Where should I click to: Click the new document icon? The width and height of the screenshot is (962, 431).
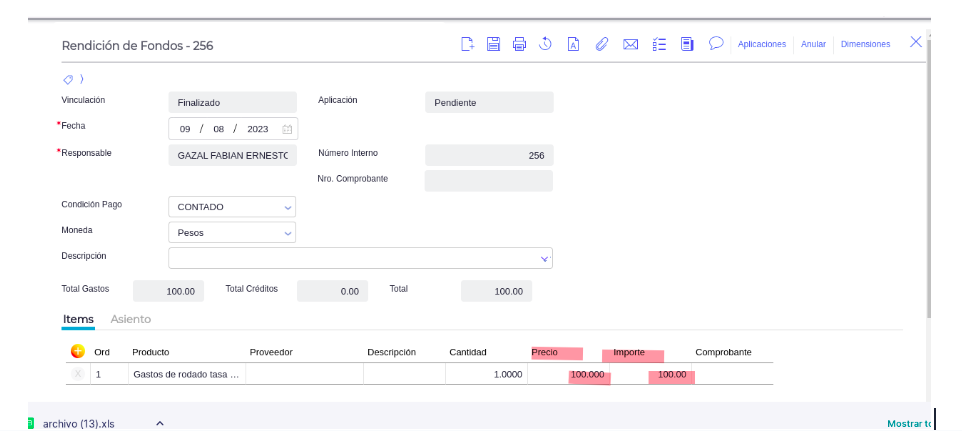(467, 44)
